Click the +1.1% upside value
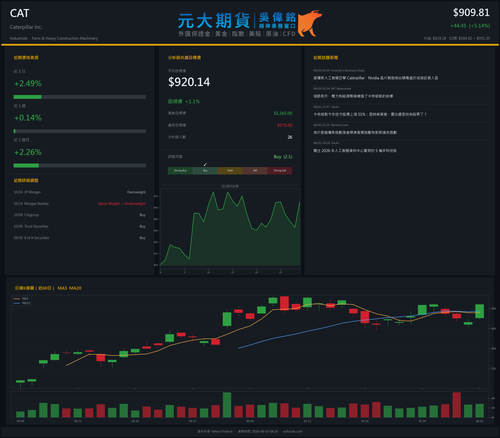 tap(193, 101)
